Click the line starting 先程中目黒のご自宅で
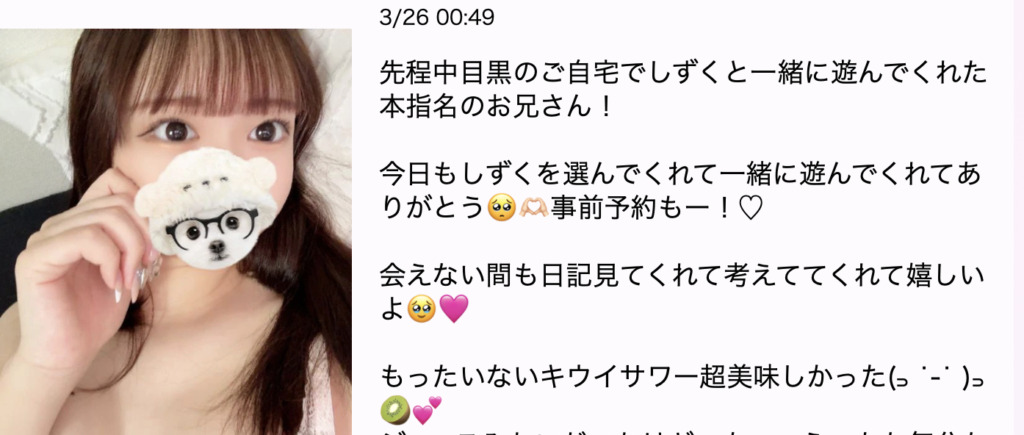 [683, 75]
